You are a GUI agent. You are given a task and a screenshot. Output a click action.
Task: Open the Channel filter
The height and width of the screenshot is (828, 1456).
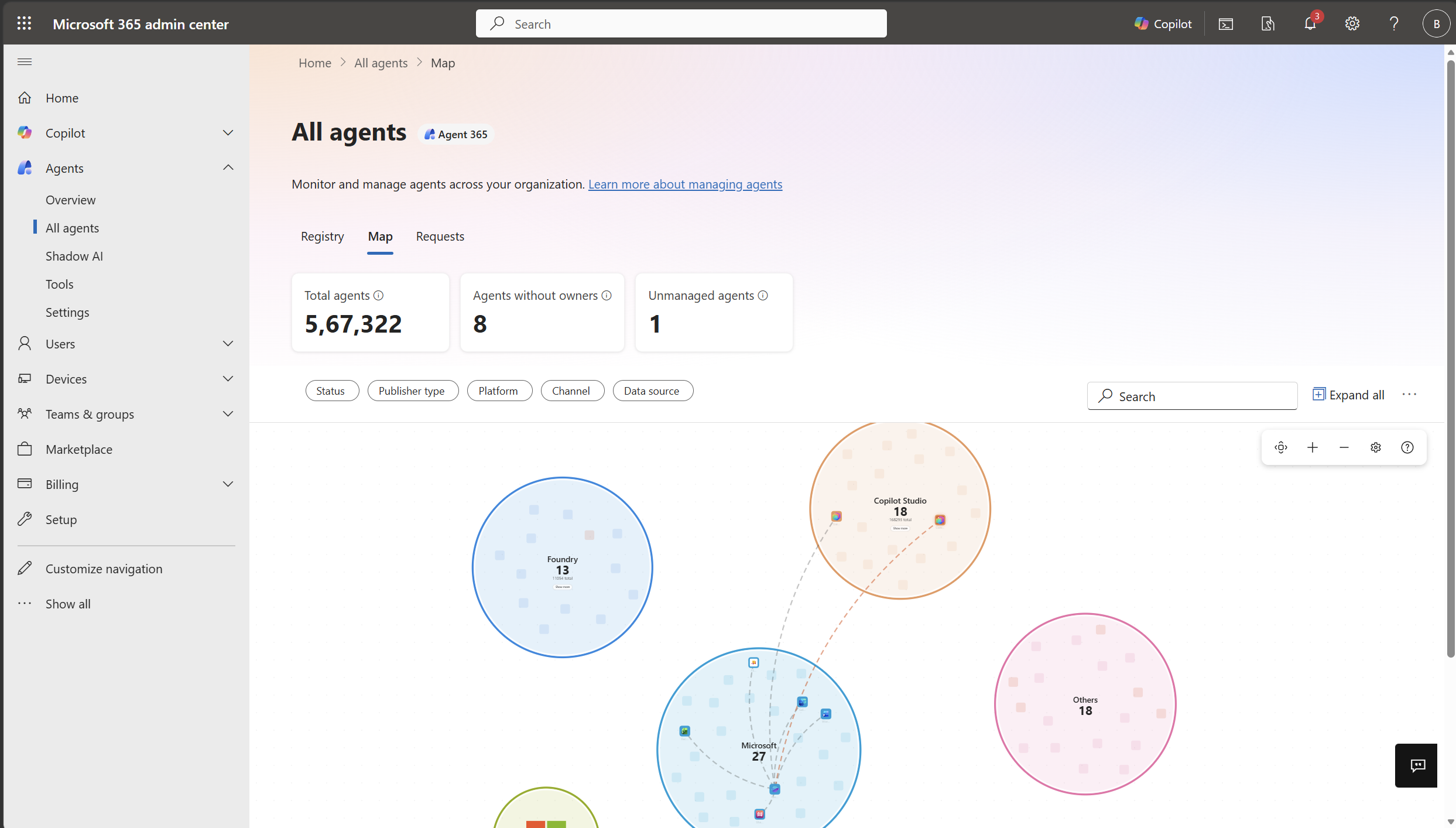pyautogui.click(x=572, y=391)
